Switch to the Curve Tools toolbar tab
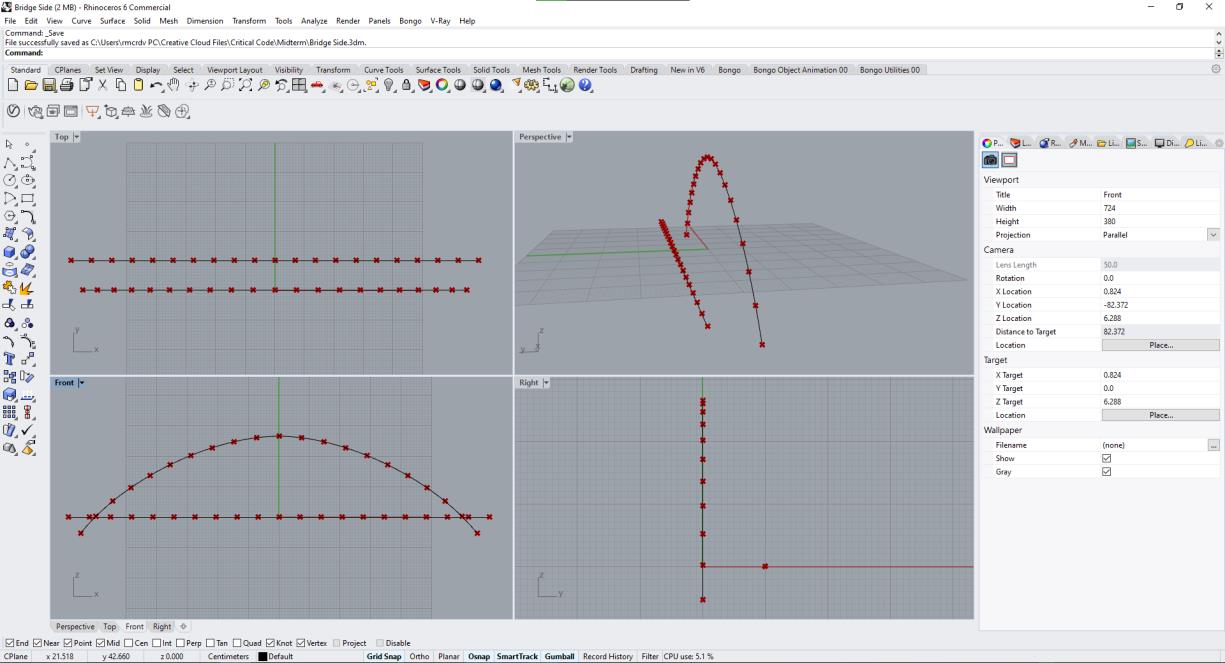1225x663 pixels. point(383,70)
